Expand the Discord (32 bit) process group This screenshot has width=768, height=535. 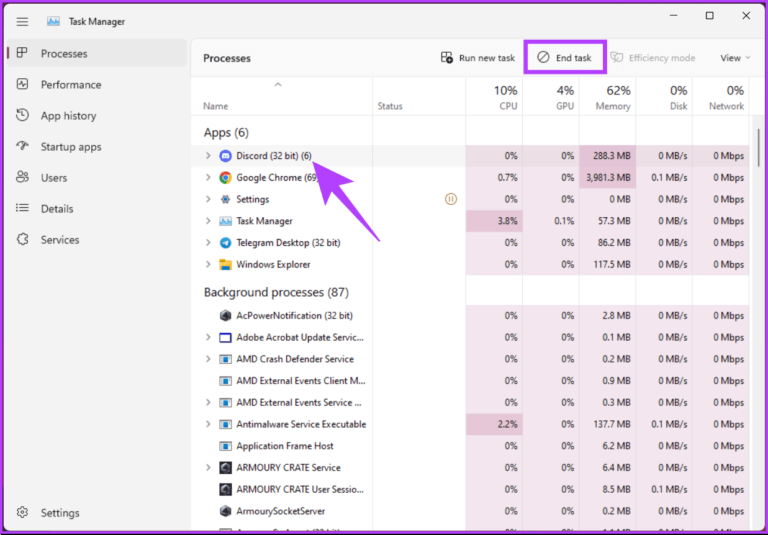point(208,156)
